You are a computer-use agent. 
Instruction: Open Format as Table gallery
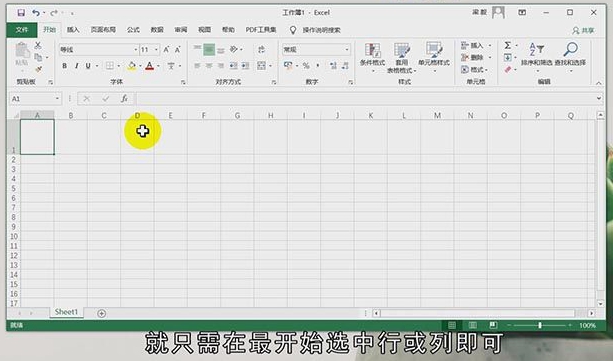tap(401, 57)
